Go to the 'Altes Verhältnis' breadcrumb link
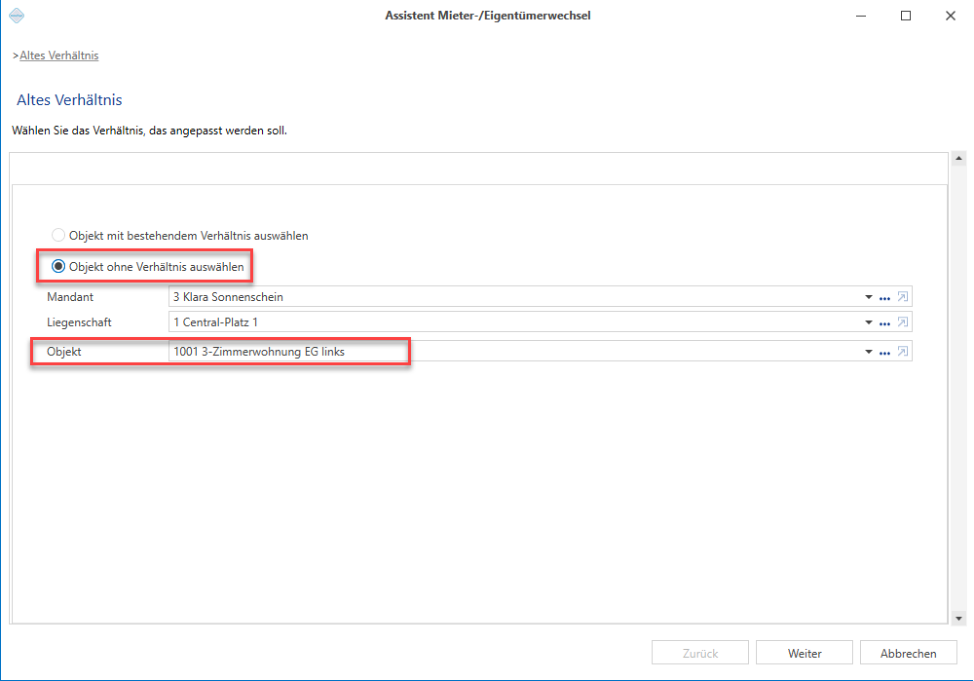Screen dimensions: 974x681 [59, 55]
